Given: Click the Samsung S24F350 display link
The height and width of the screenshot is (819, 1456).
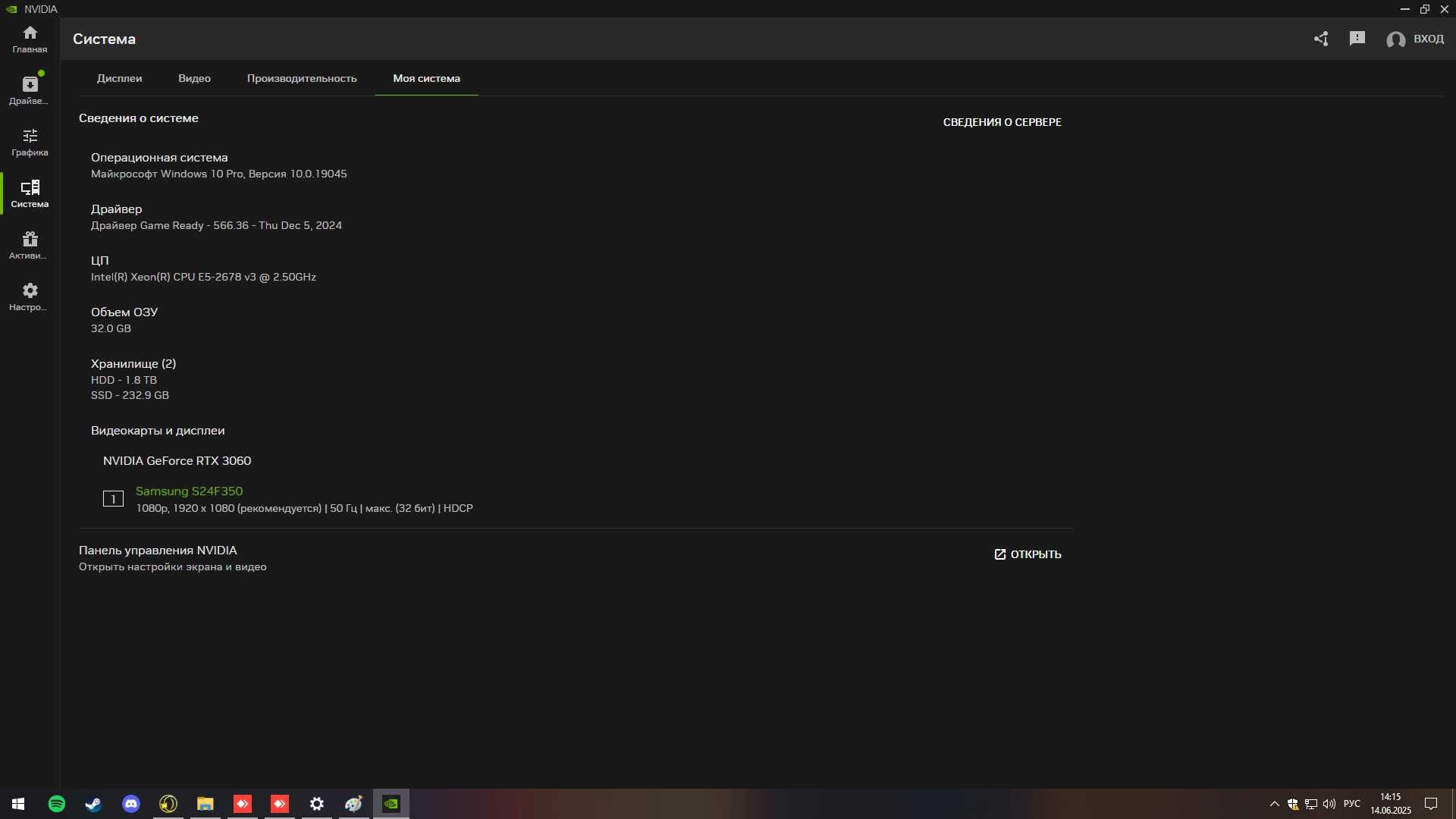Looking at the screenshot, I should coord(189,491).
